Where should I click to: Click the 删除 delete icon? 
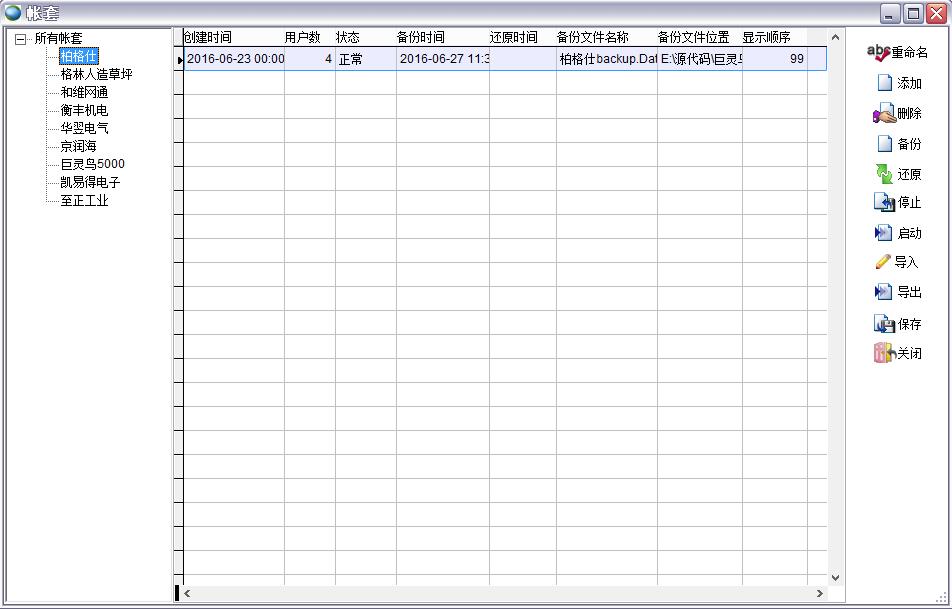coord(883,114)
